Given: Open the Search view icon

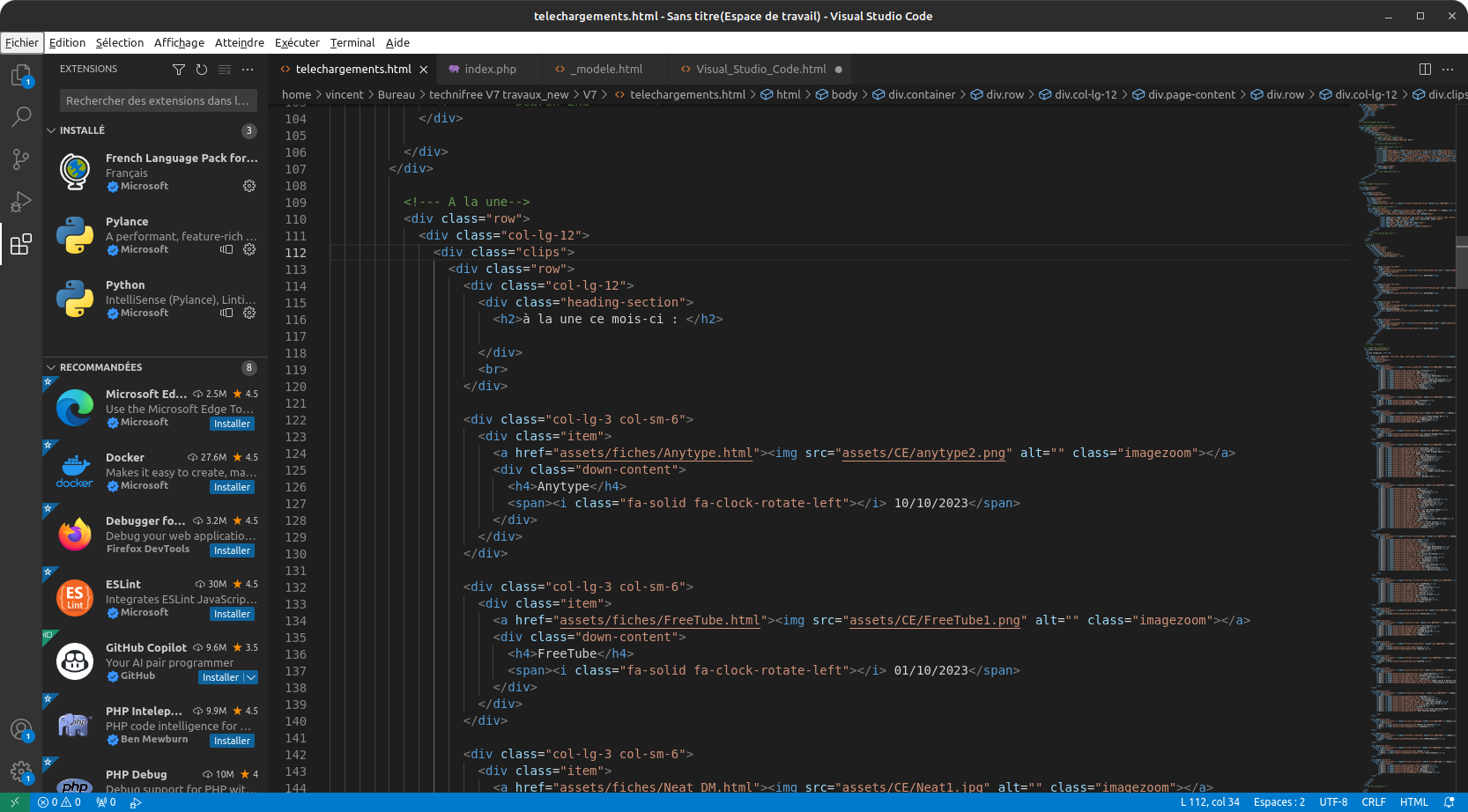Looking at the screenshot, I should pos(20,116).
